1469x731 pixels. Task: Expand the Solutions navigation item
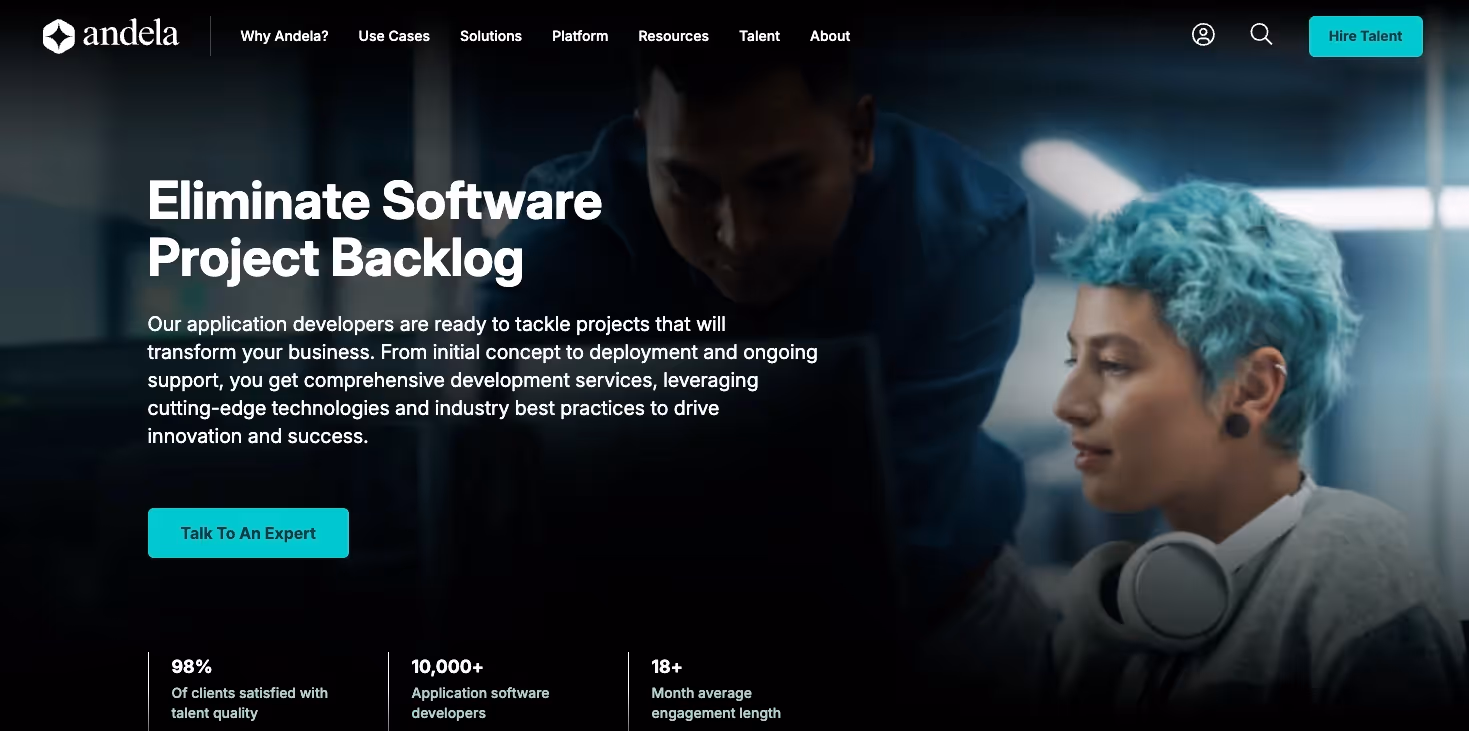coord(491,36)
